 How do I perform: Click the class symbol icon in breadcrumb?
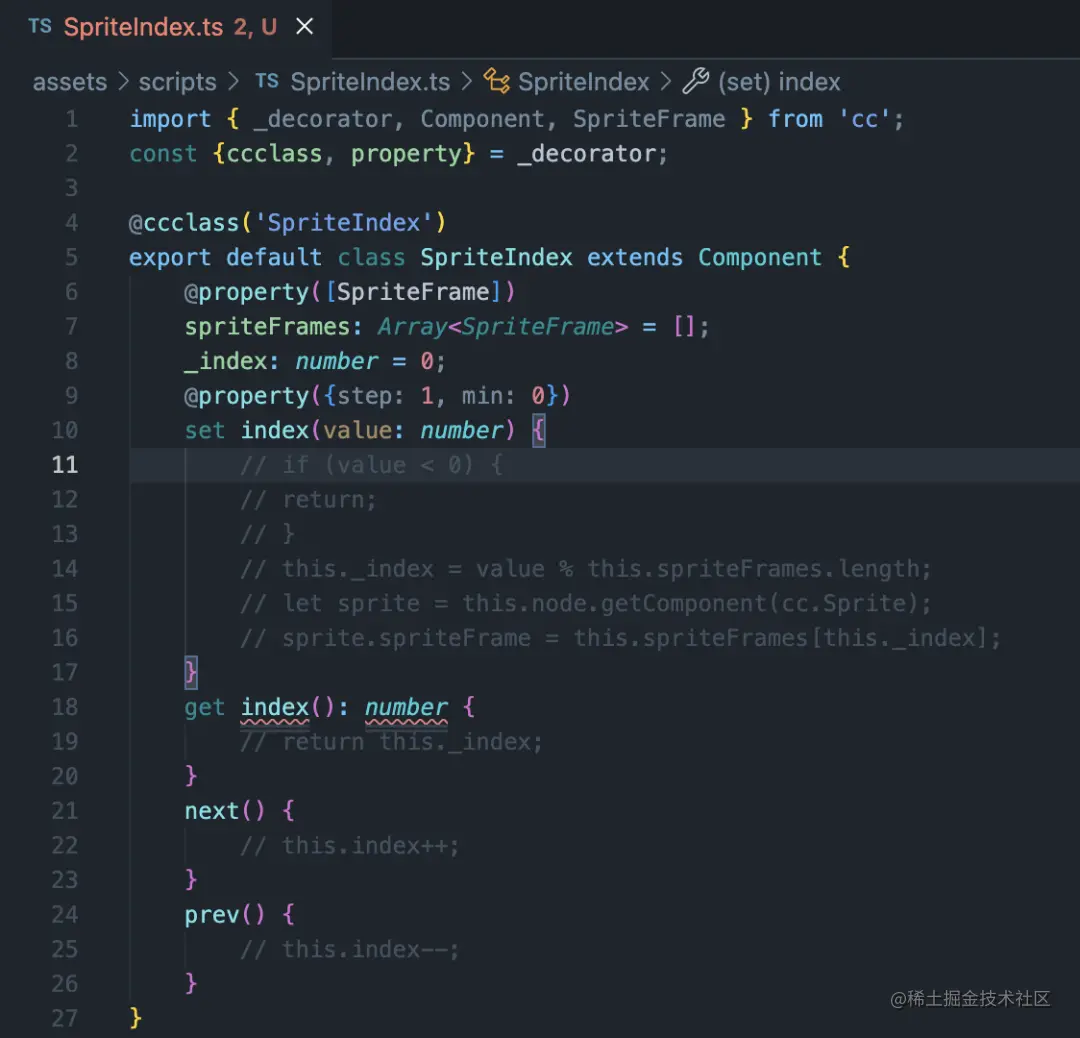point(497,81)
